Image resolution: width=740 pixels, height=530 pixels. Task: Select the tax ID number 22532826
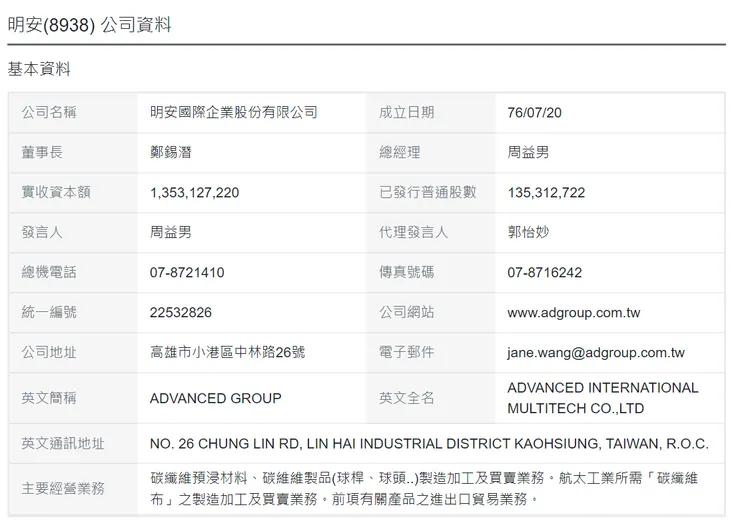(x=181, y=312)
